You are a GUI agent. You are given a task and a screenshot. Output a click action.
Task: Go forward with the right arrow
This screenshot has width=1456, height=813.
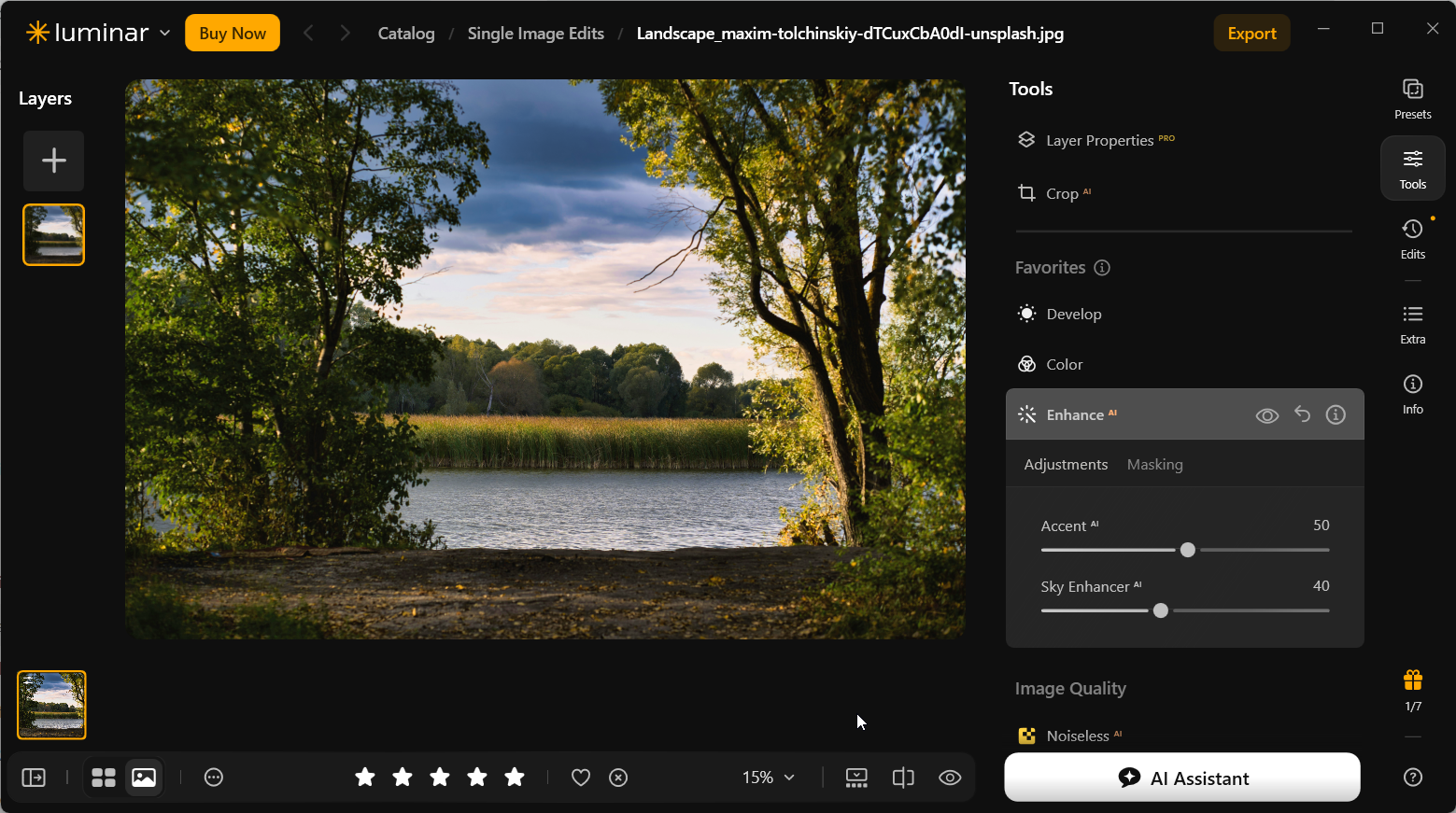point(345,34)
